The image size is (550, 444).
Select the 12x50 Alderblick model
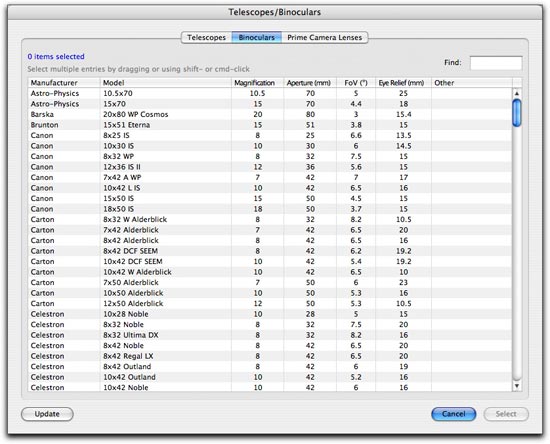tap(133, 304)
